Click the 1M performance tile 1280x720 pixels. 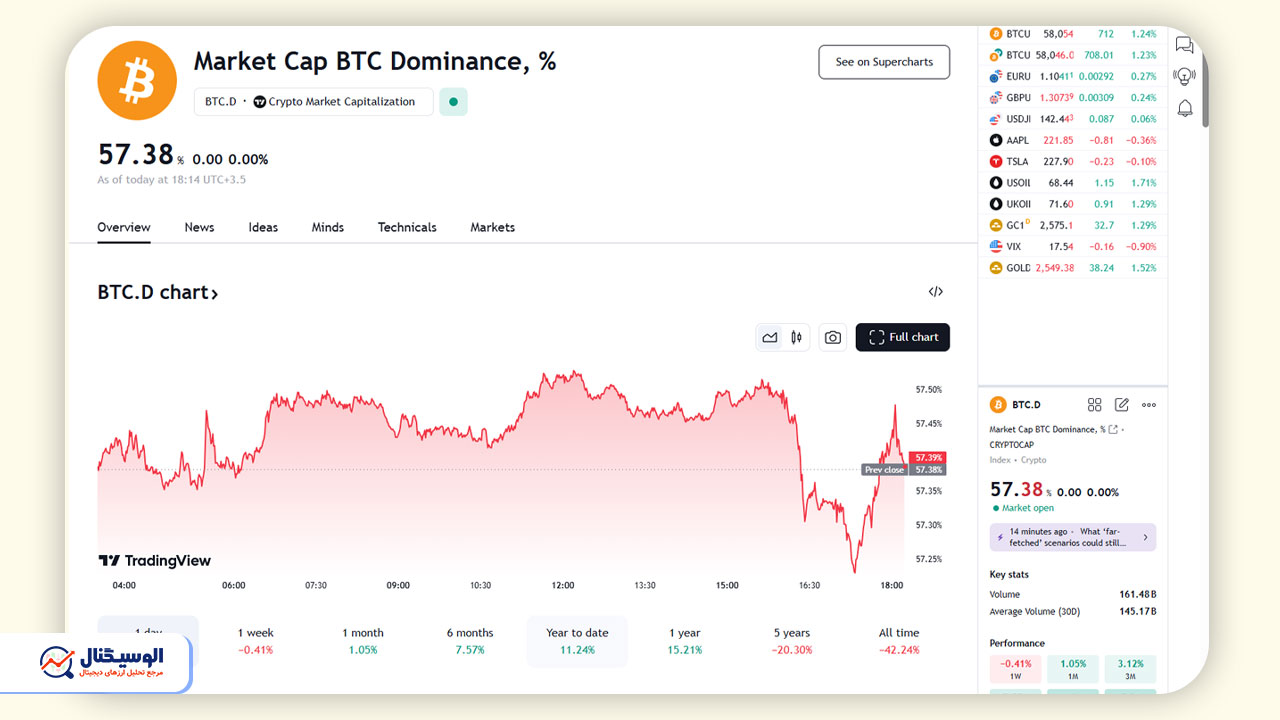[1073, 669]
